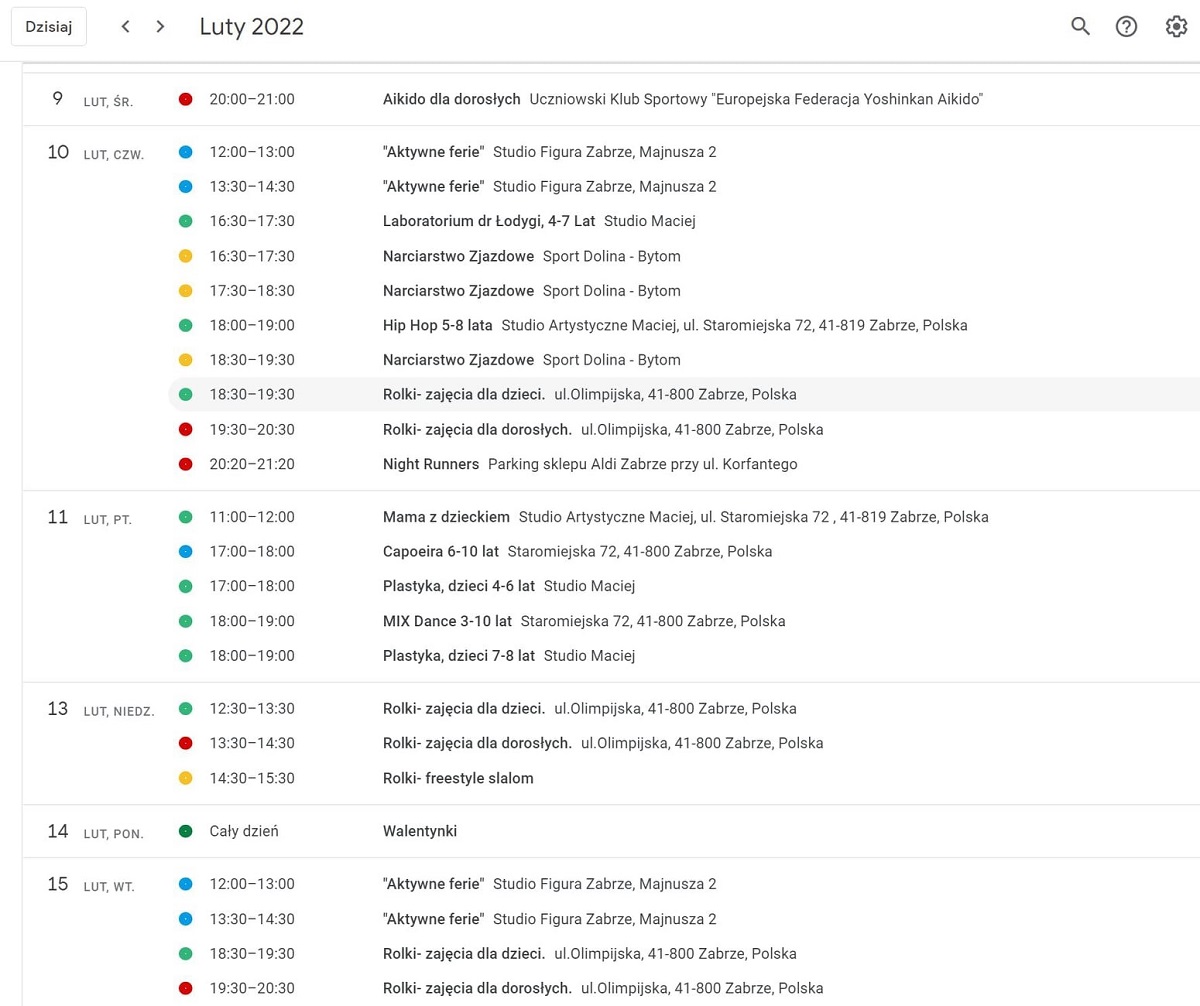1200x1006 pixels.
Task: Open Mama z dzieckiem event
Action: click(446, 517)
